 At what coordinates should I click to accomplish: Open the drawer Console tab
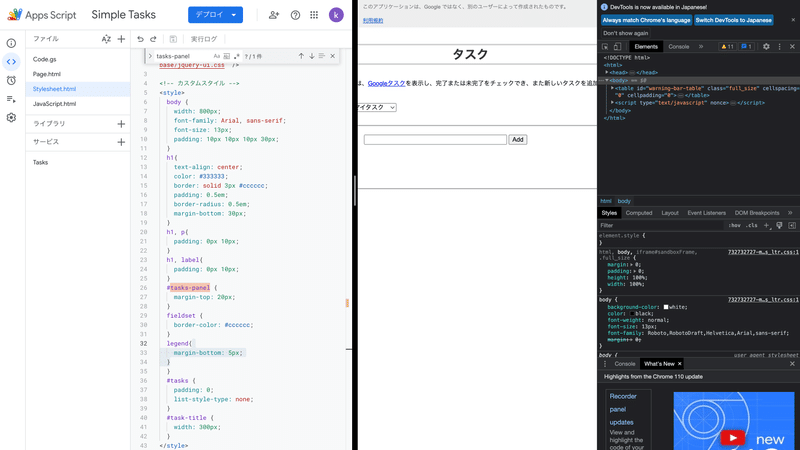coord(624,364)
